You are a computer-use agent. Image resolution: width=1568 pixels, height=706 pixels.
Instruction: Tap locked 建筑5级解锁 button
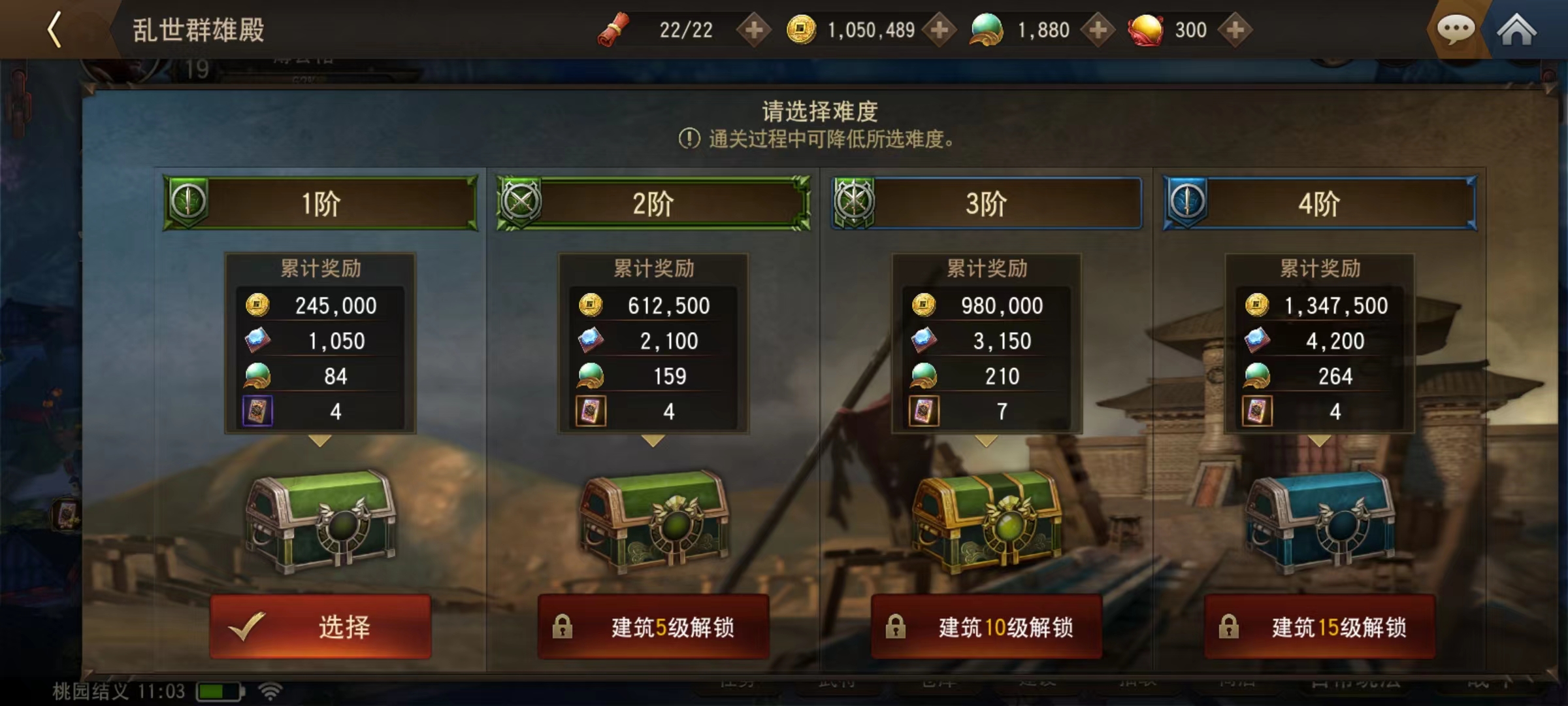(653, 627)
